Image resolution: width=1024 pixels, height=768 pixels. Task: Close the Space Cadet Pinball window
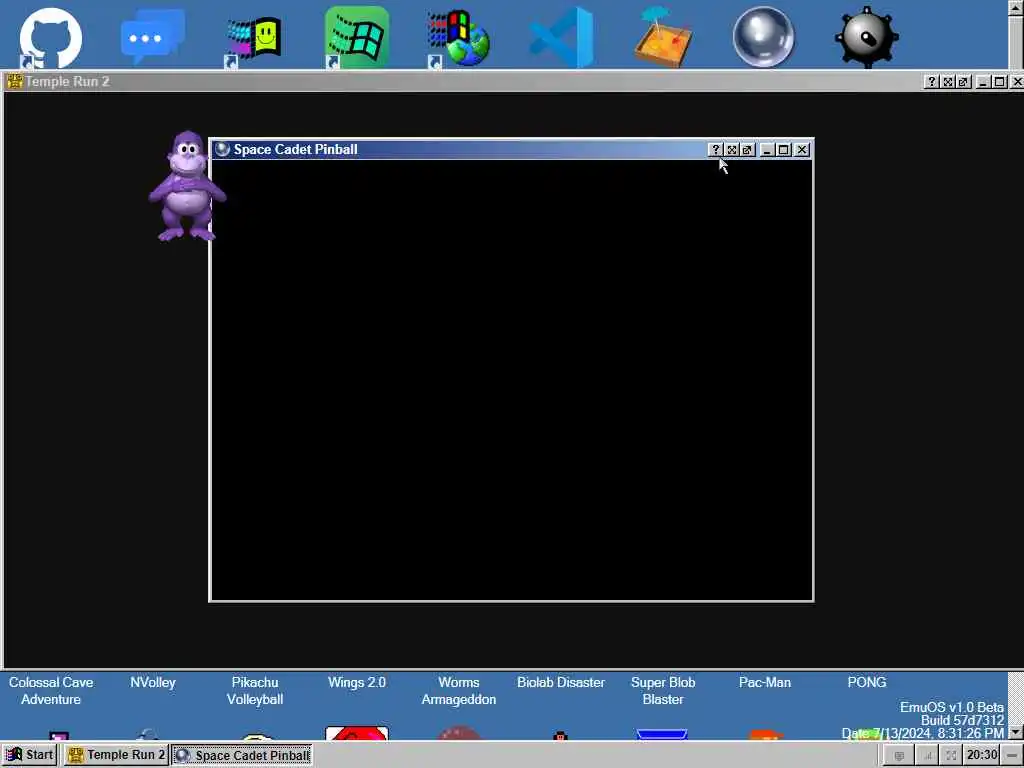802,150
